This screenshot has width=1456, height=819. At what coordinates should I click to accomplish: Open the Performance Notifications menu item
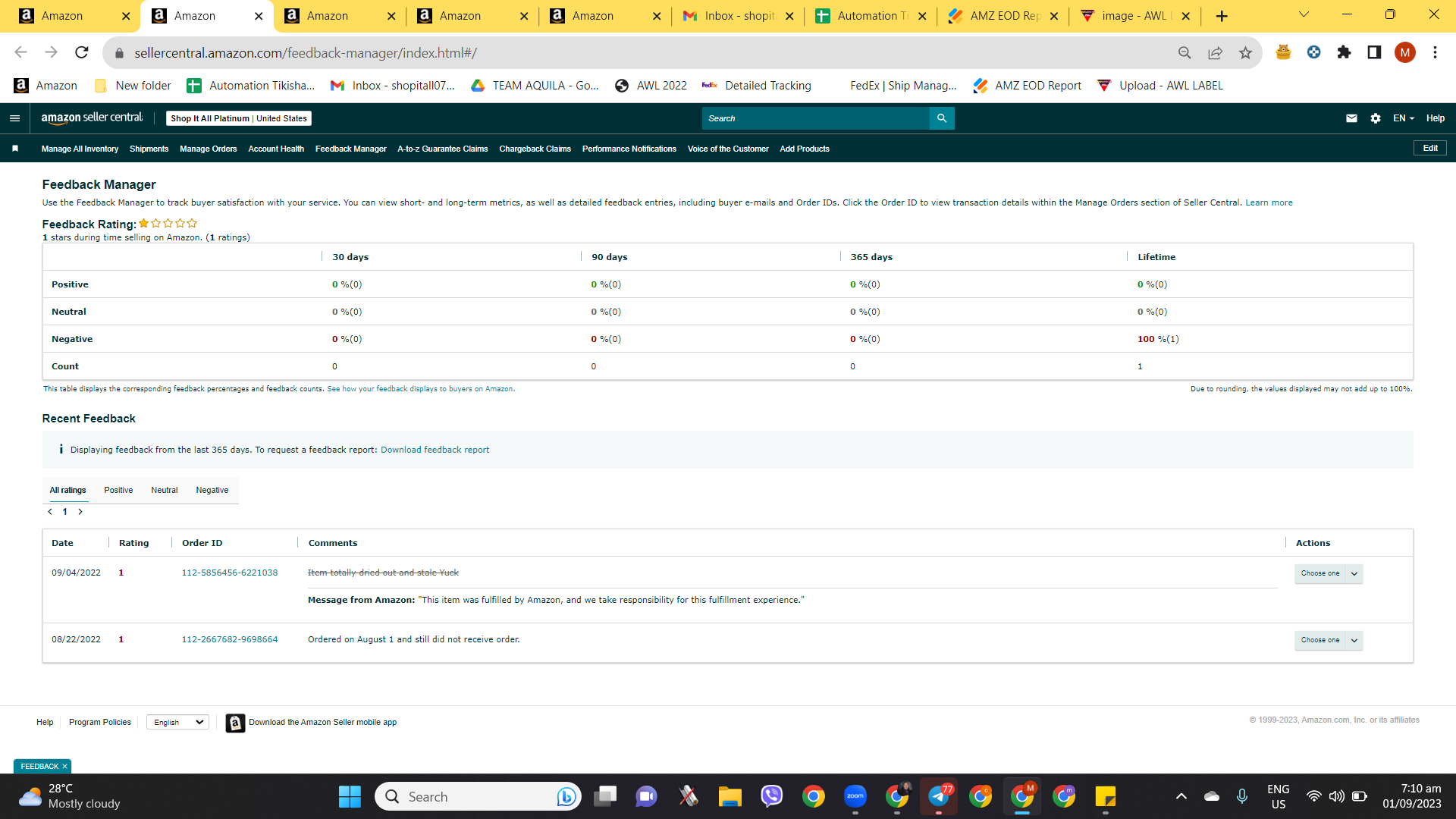[629, 149]
